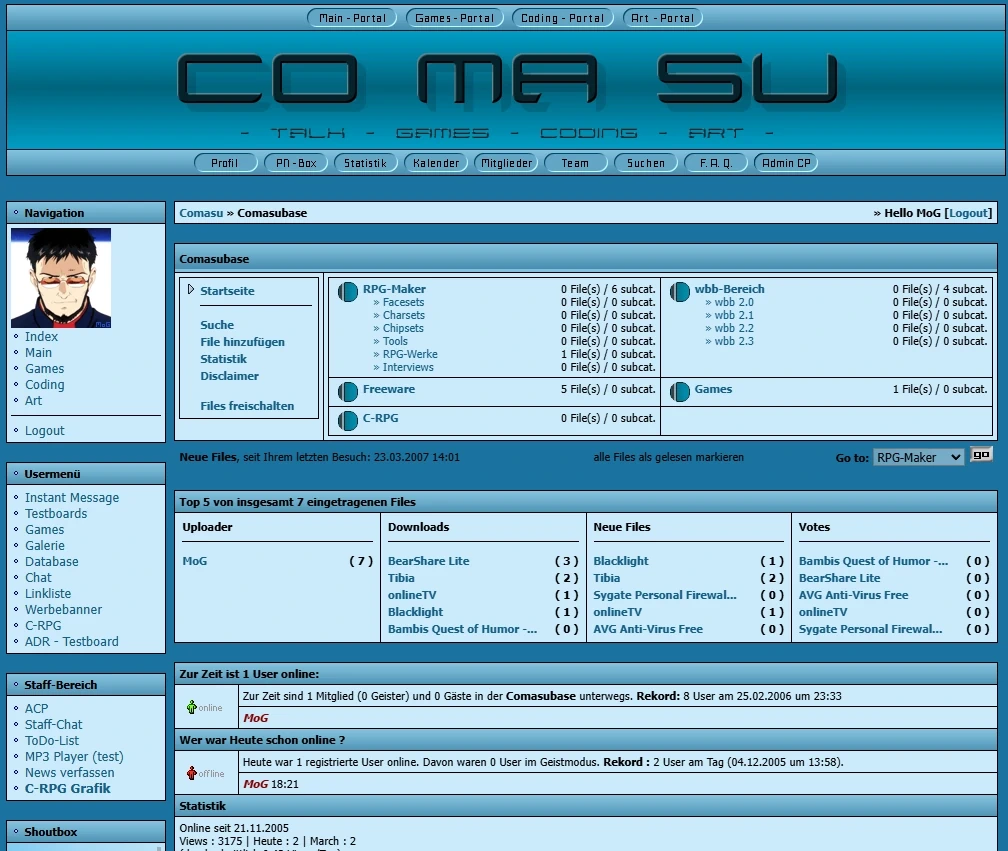This screenshot has height=851, width=1008.
Task: Open the Kalender menu button
Action: tap(436, 163)
